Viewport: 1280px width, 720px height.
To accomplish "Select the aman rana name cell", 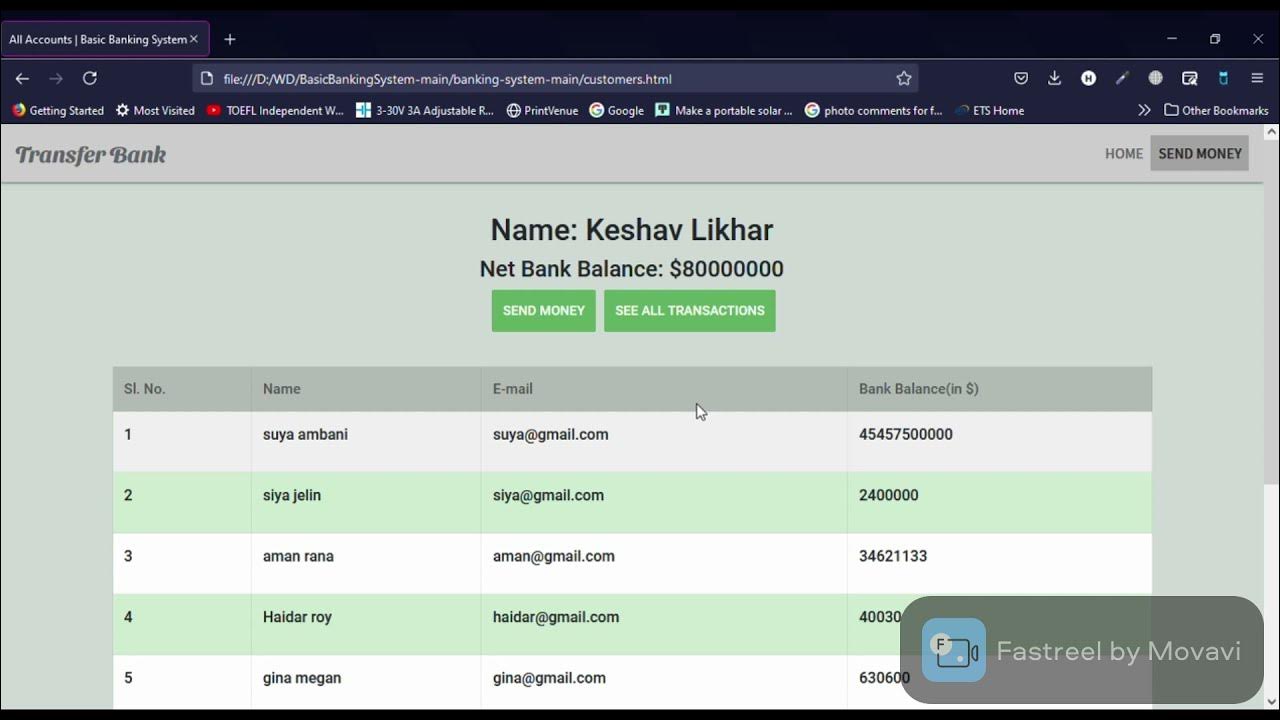I will pyautogui.click(x=366, y=564).
